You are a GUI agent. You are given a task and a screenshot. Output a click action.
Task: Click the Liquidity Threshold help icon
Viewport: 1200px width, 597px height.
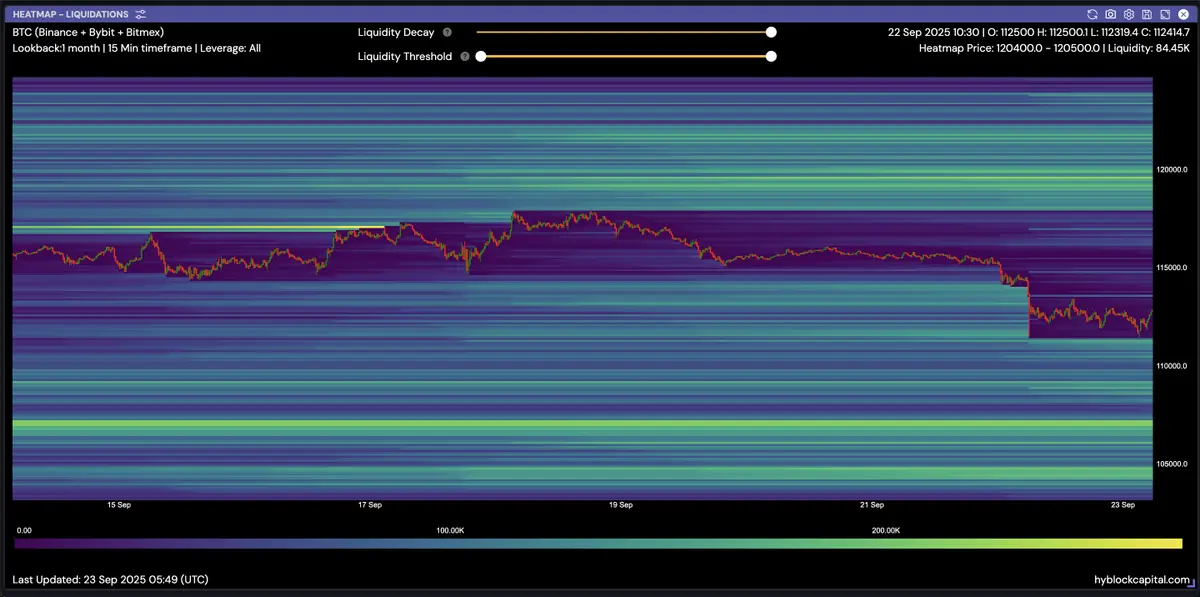465,57
